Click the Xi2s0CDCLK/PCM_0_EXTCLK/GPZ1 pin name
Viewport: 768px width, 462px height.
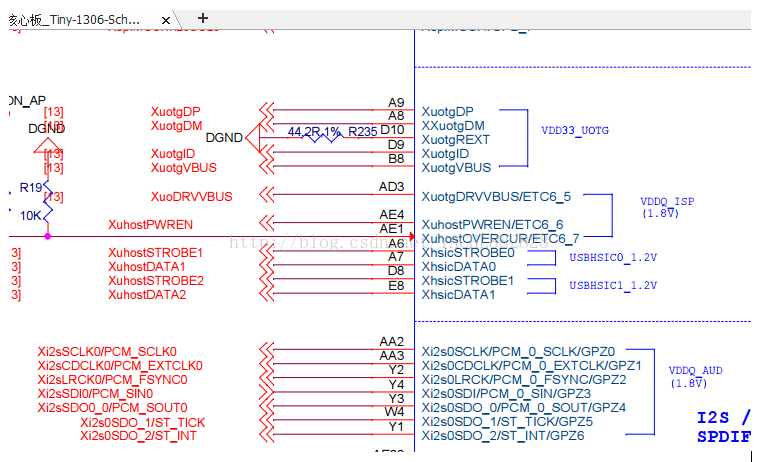[531, 366]
